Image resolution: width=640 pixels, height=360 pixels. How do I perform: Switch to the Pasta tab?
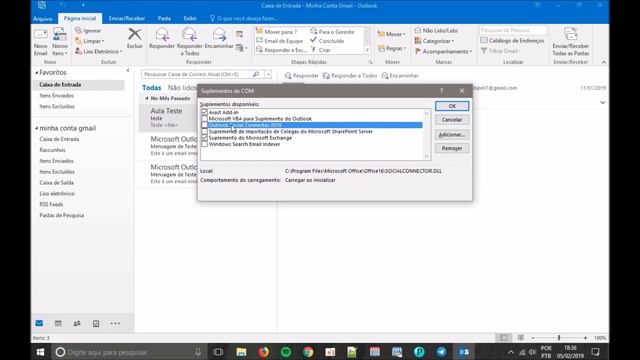coord(164,18)
